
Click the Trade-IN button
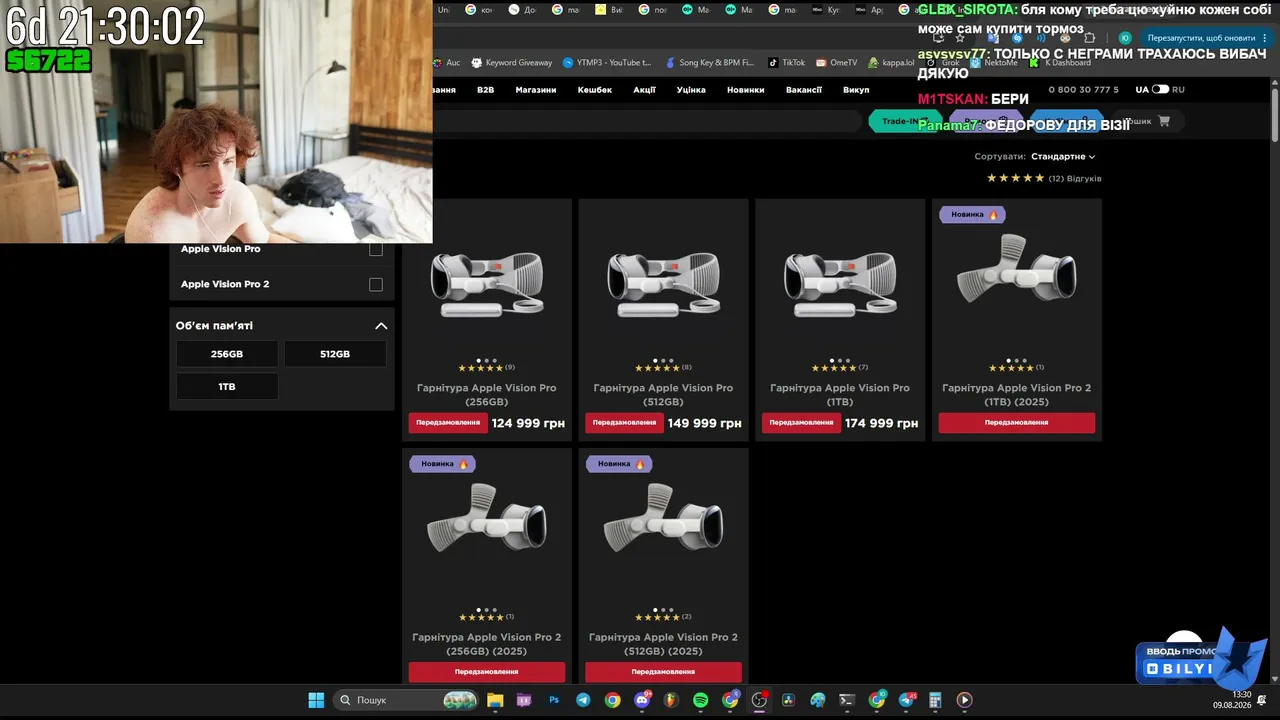905,121
